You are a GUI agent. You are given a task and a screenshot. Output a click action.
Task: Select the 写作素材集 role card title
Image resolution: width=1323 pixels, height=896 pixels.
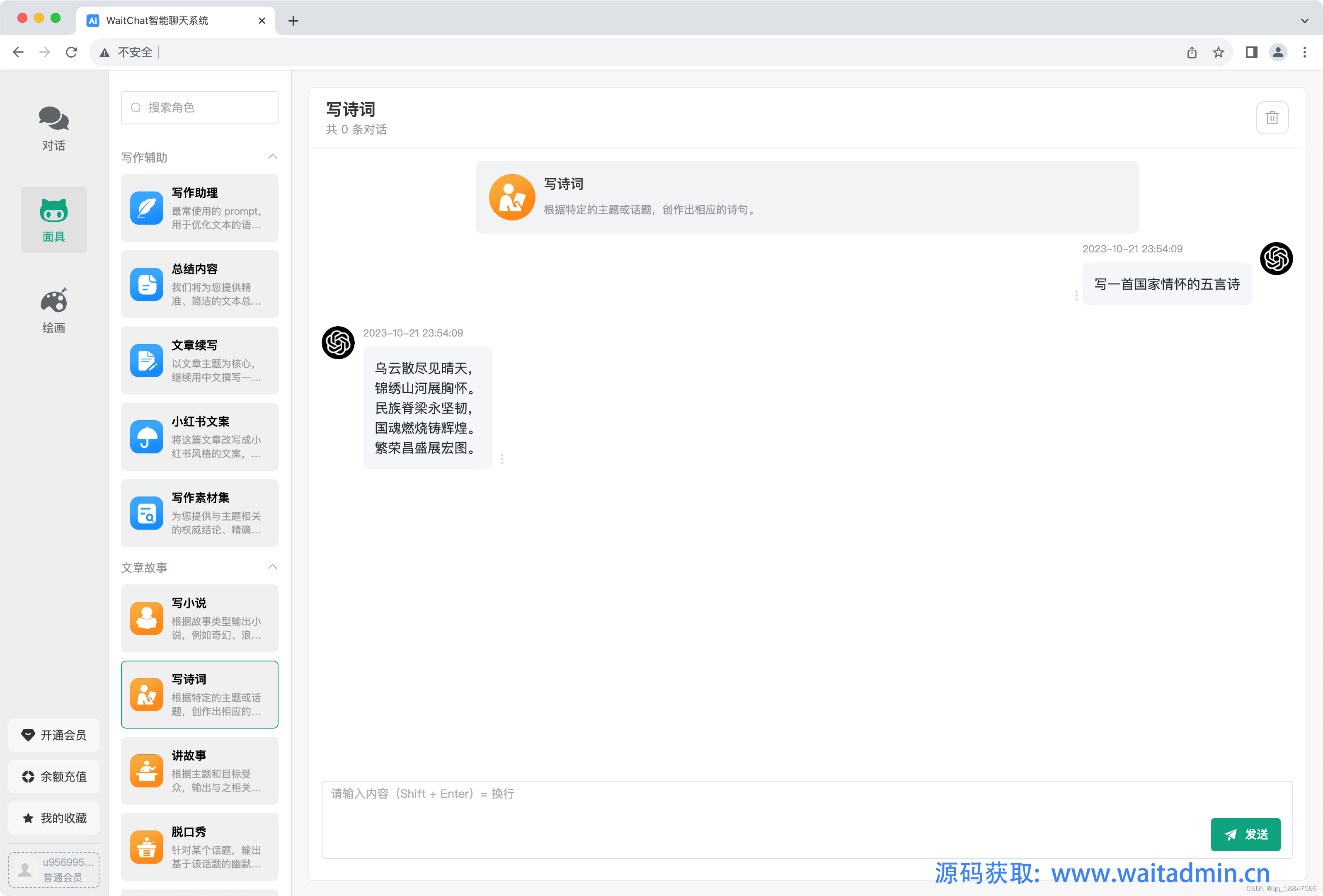click(x=200, y=498)
